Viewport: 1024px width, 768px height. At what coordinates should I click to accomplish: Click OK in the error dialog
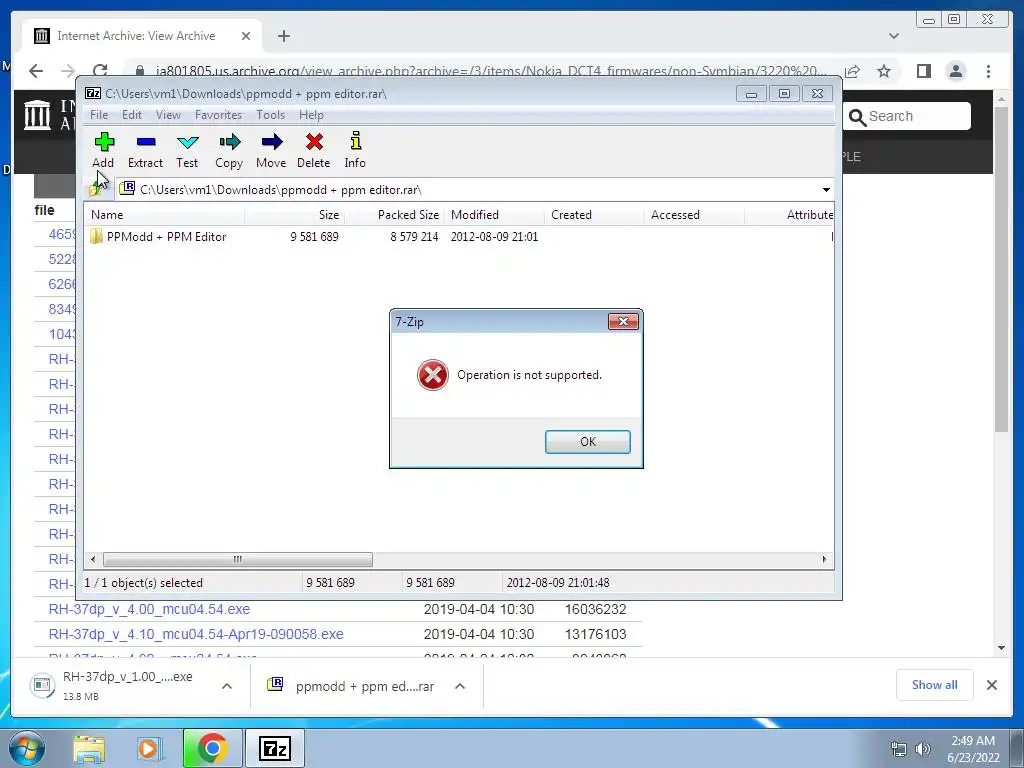pyautogui.click(x=588, y=441)
